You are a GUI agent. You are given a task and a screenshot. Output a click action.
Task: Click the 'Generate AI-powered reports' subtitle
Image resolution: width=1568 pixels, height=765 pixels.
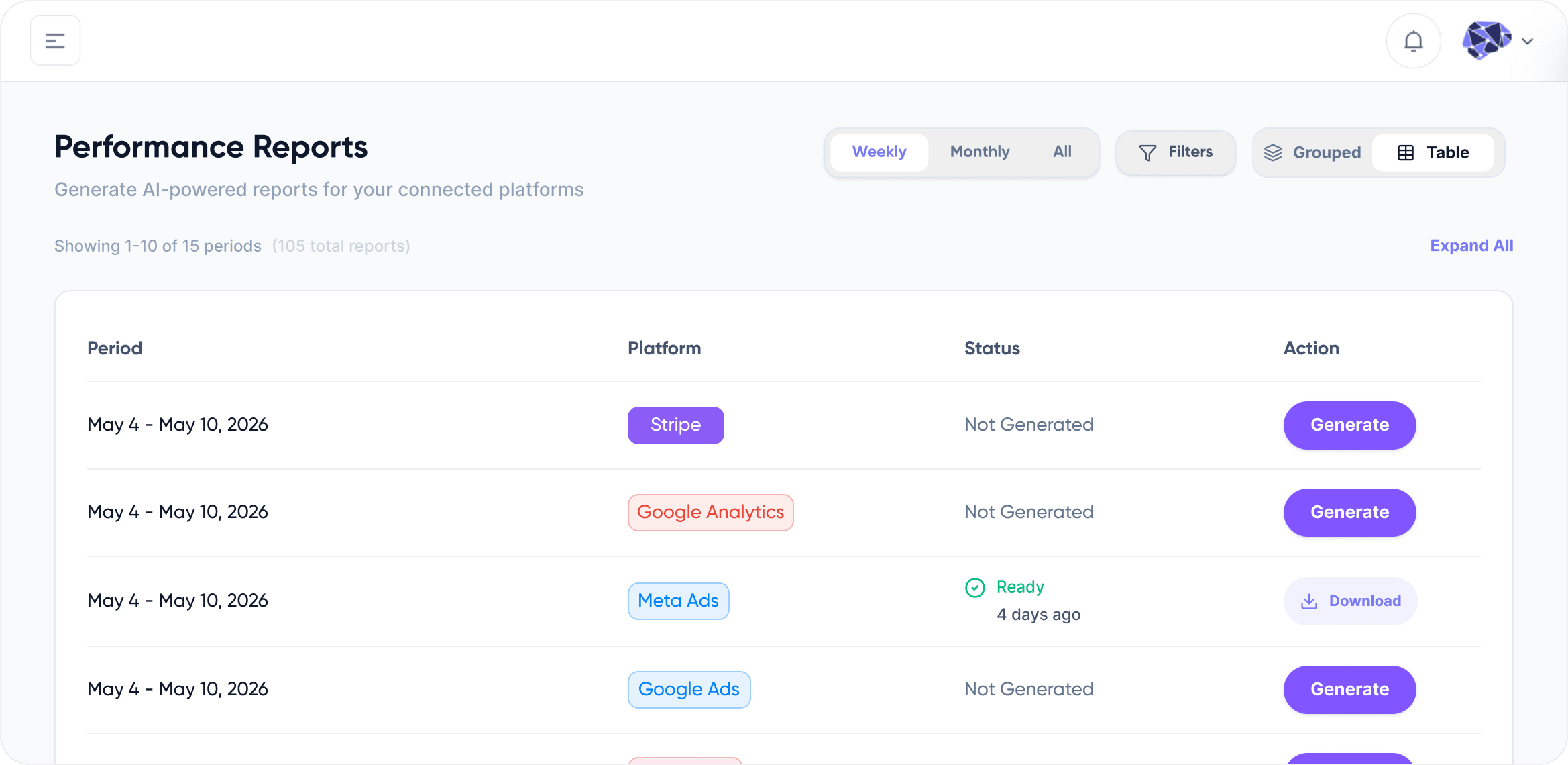point(319,190)
